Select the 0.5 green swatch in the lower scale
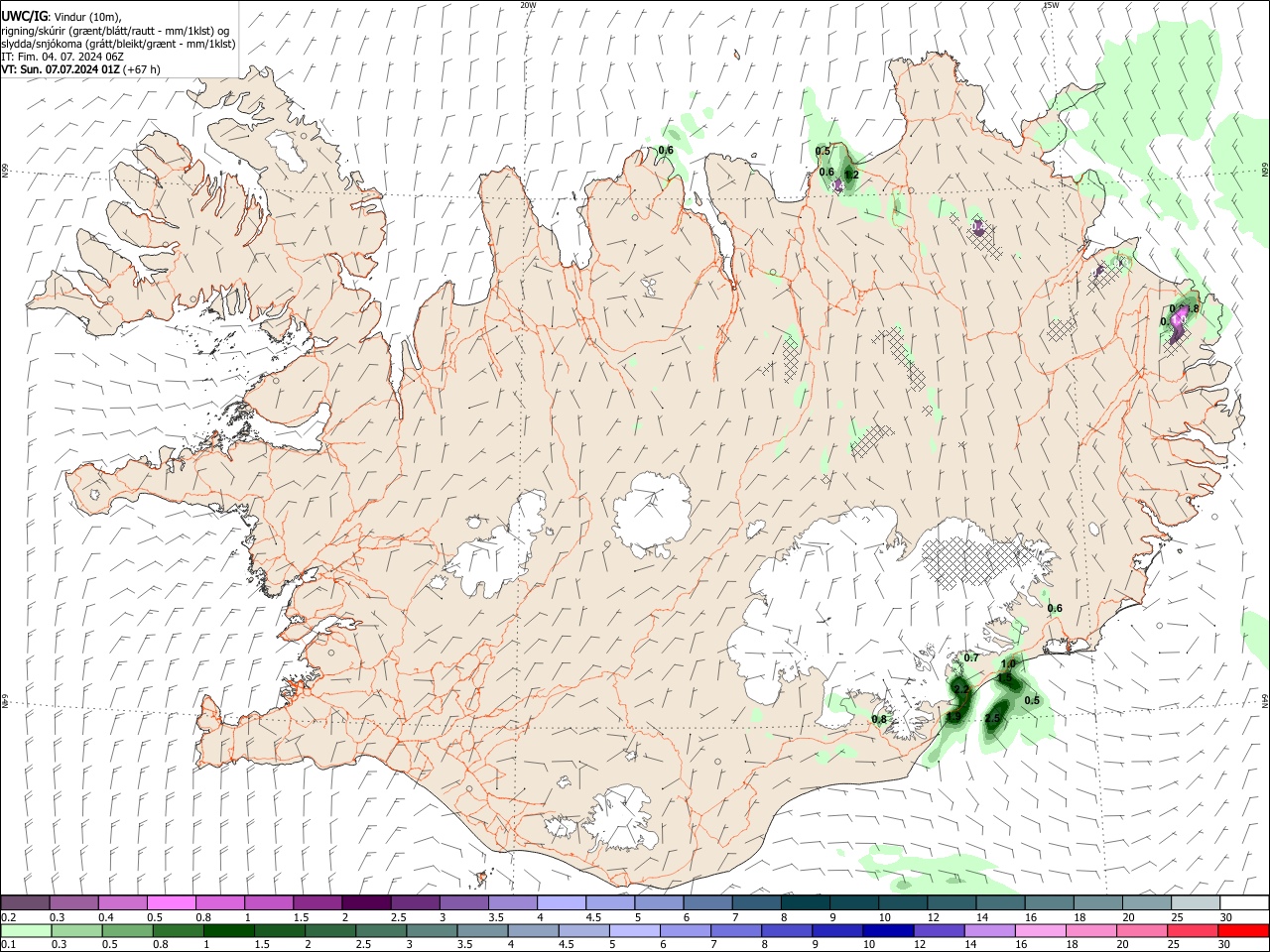The height and width of the screenshot is (952, 1270). (128, 931)
